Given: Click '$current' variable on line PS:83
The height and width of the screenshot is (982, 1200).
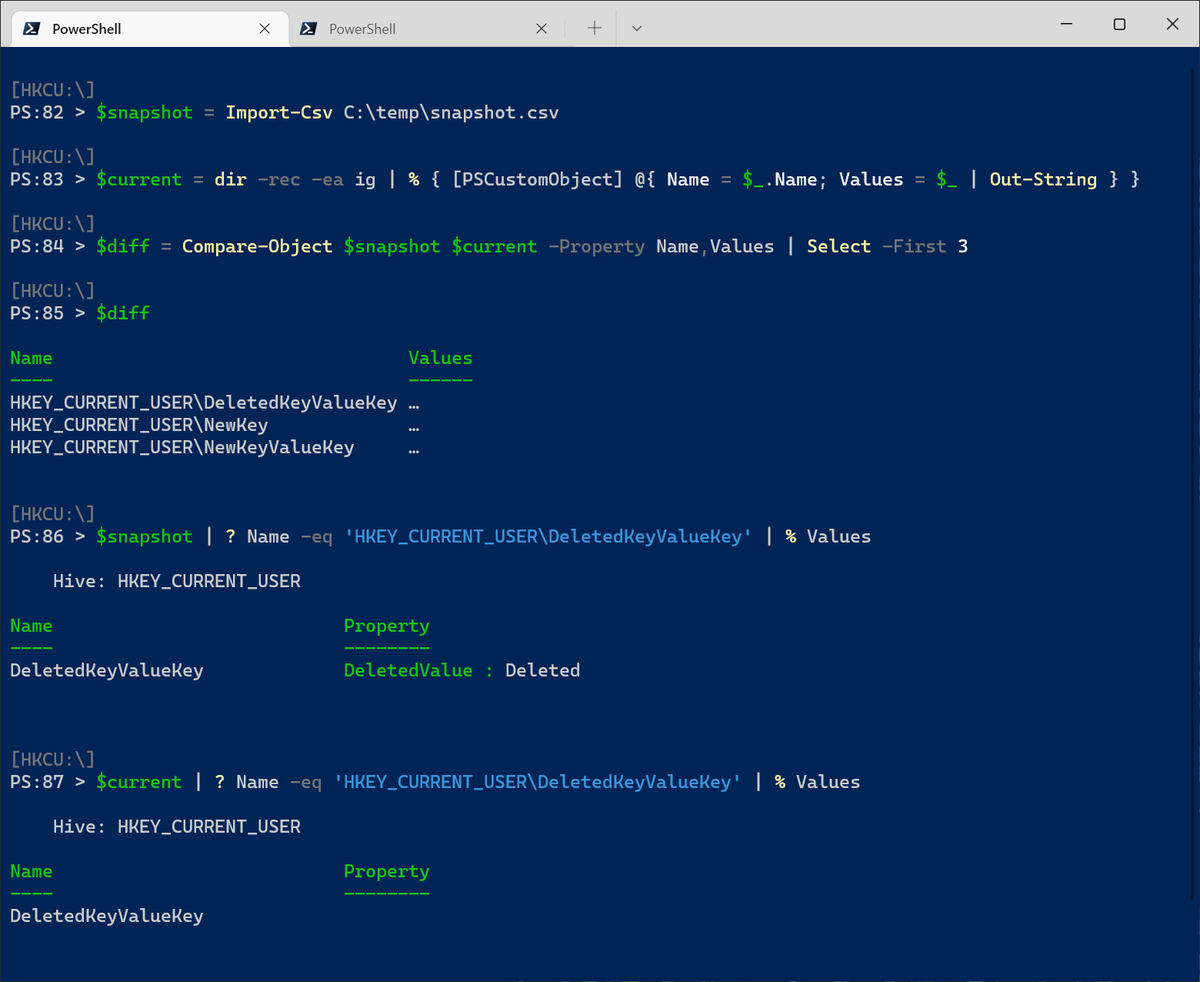Looking at the screenshot, I should point(139,180).
